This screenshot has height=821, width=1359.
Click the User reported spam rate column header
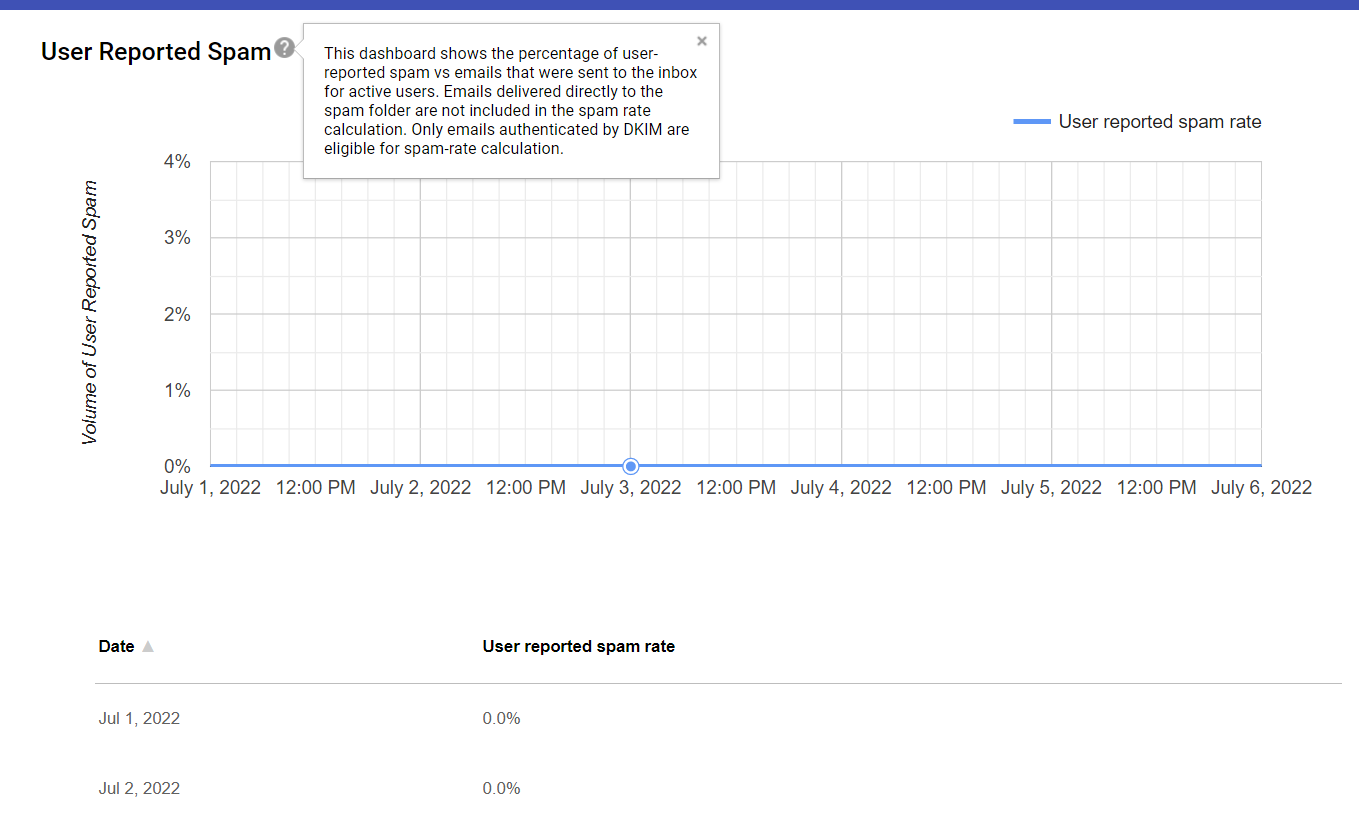coord(578,647)
